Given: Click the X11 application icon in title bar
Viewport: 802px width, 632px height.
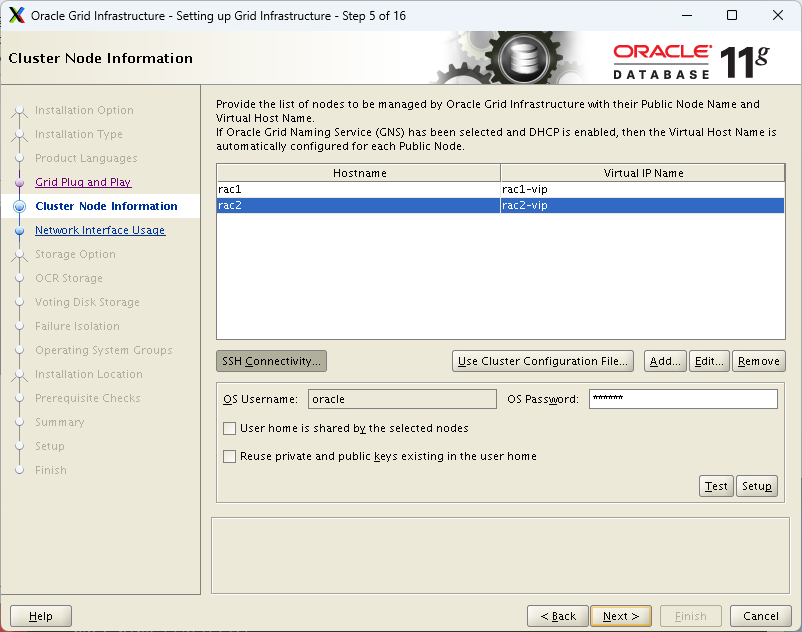Looking at the screenshot, I should [x=16, y=15].
